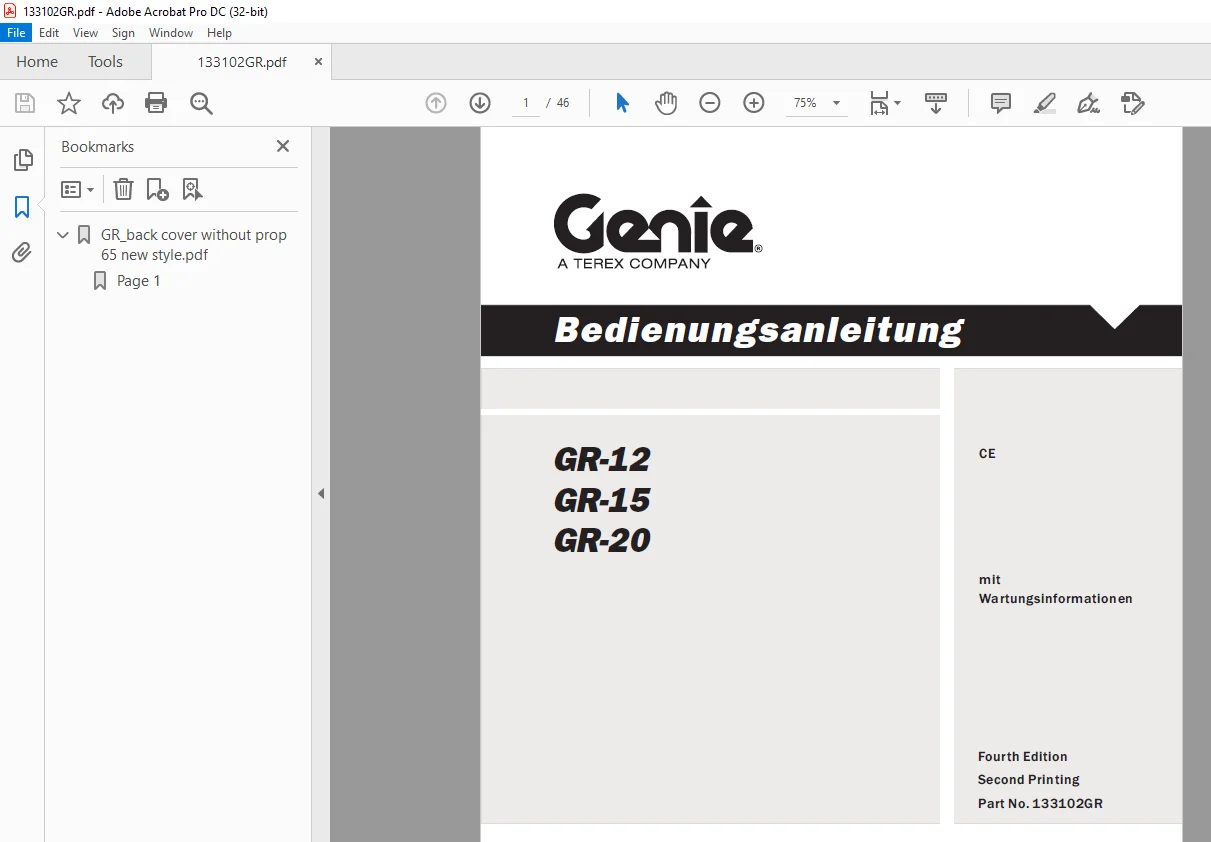This screenshot has width=1211, height=842.
Task: Click the Genie logo on page
Action: [658, 232]
